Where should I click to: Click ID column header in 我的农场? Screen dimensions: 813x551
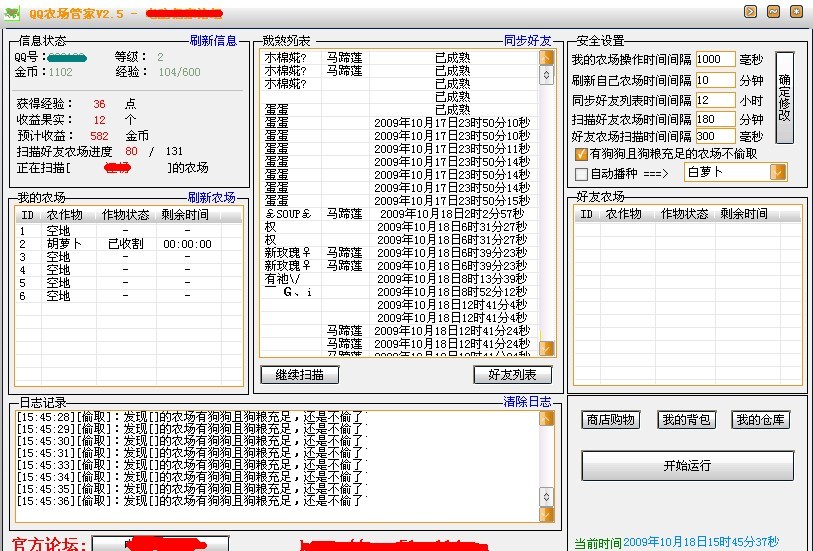tap(27, 215)
